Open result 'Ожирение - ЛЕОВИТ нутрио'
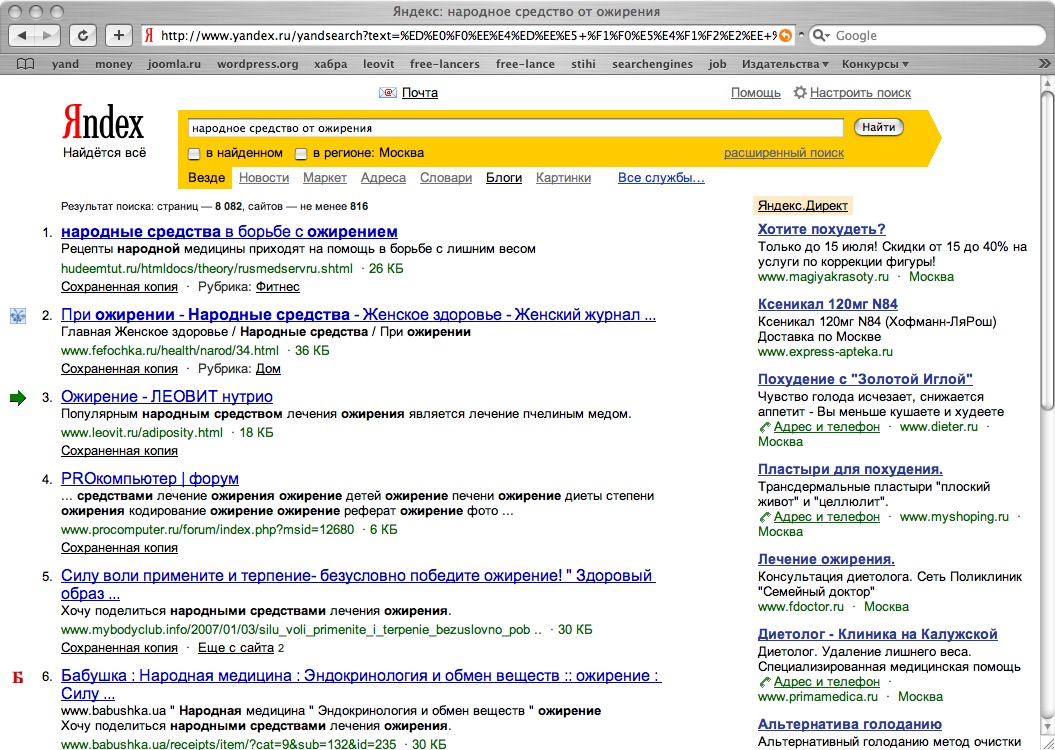The width and height of the screenshot is (1055, 750). (166, 396)
